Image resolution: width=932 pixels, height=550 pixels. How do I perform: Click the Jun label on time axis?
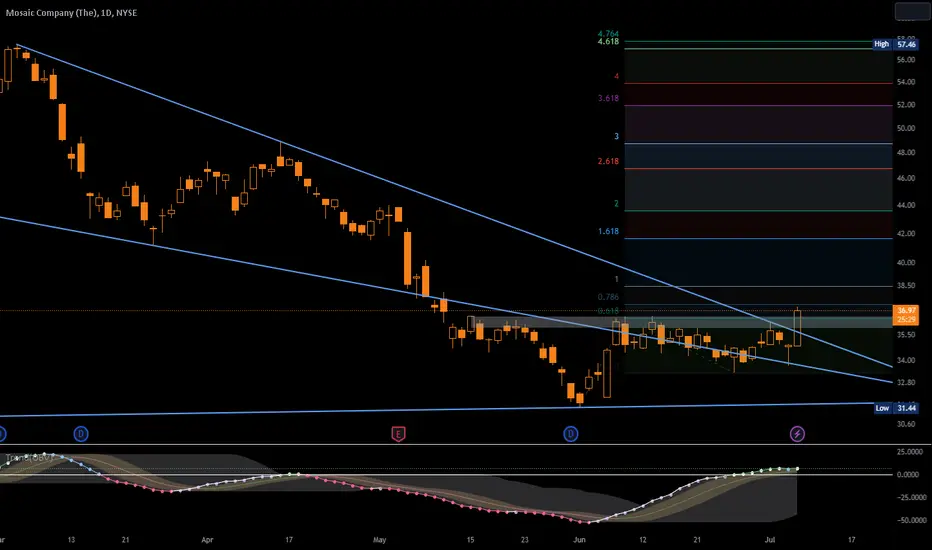[x=579, y=540]
